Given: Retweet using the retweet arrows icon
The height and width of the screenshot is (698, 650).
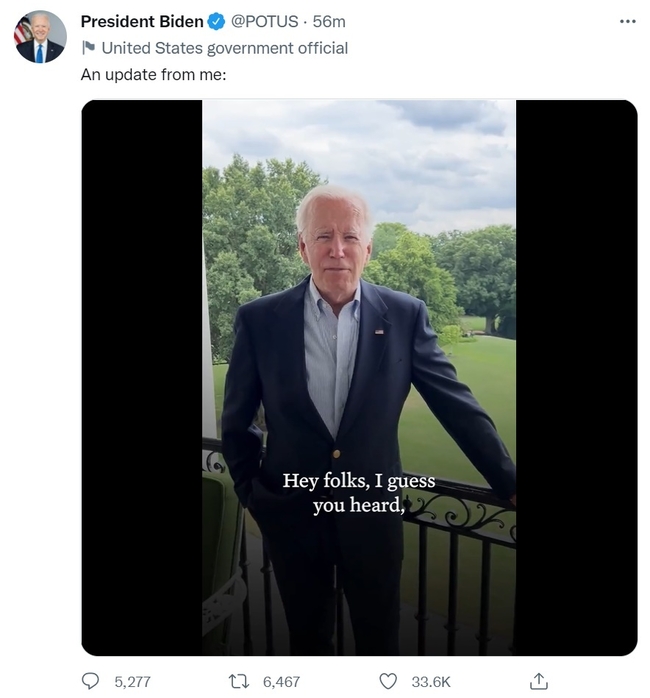Looking at the screenshot, I should pyautogui.click(x=239, y=681).
